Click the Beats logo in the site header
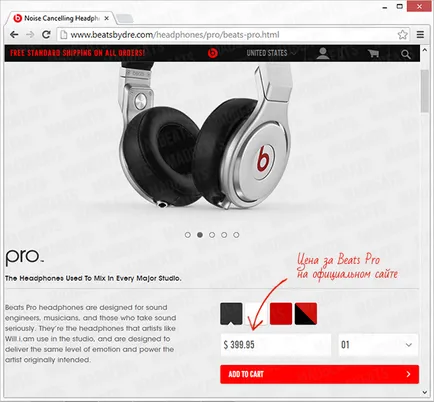The image size is (434, 402). click(213, 53)
